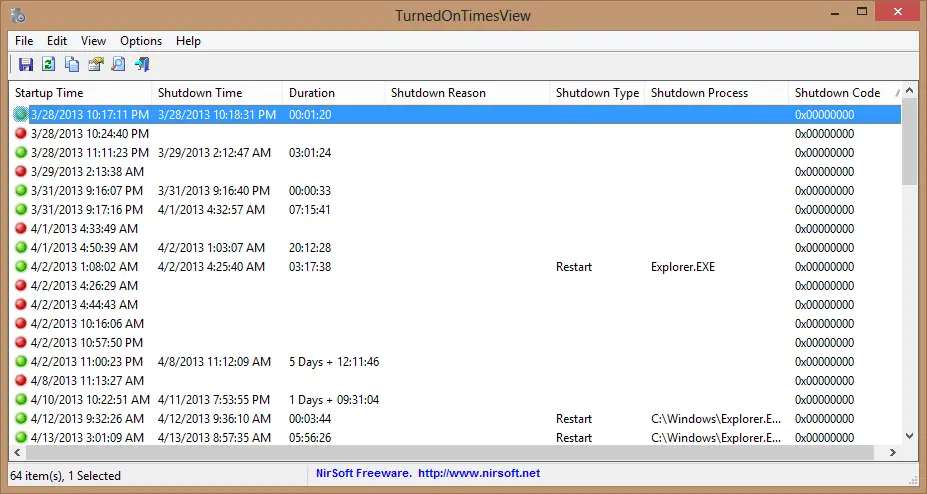
Task: Click the horizontal scrollbar thumb
Action: pos(449,453)
